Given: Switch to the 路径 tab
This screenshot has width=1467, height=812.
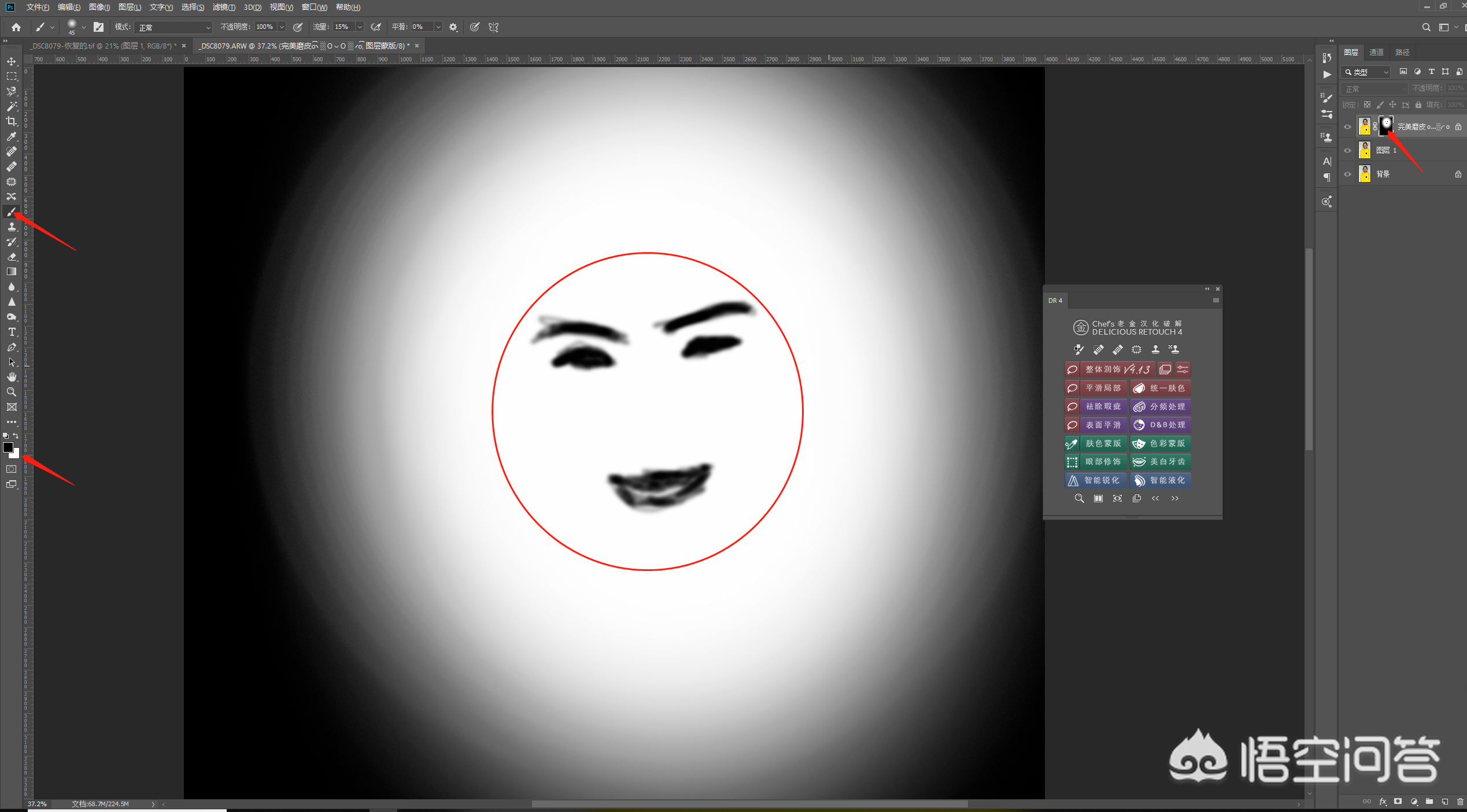Looking at the screenshot, I should 1402,52.
